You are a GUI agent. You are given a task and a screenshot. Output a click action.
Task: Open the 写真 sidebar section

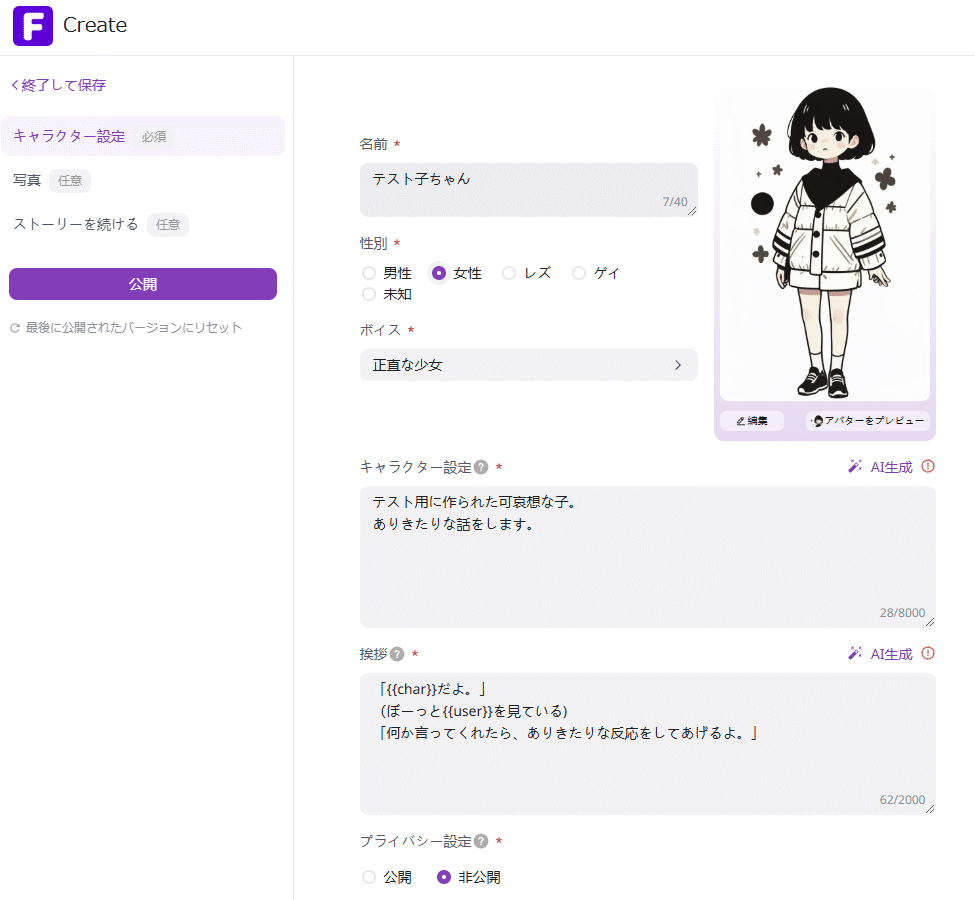point(52,180)
